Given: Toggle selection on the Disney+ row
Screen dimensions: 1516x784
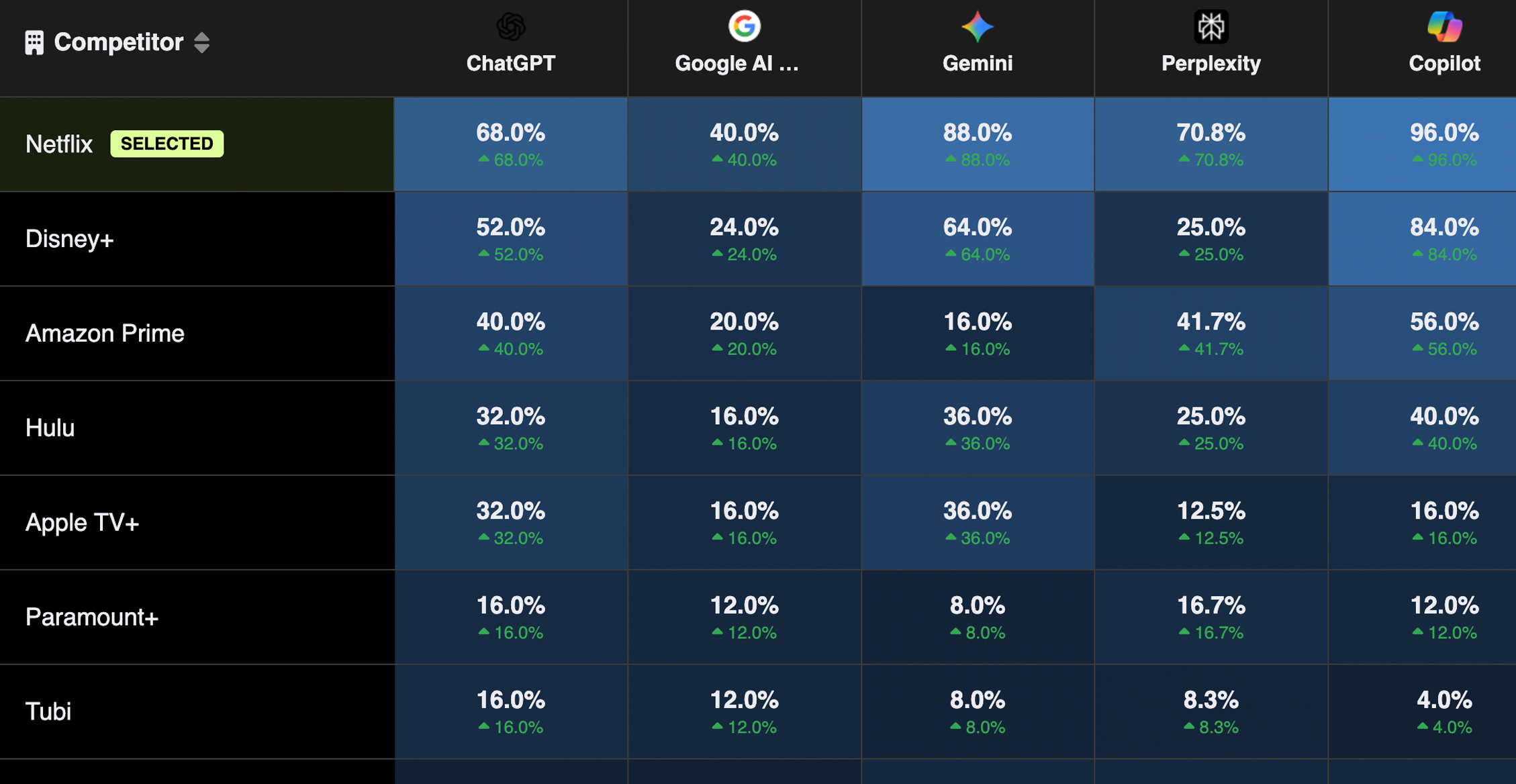Looking at the screenshot, I should tap(70, 239).
